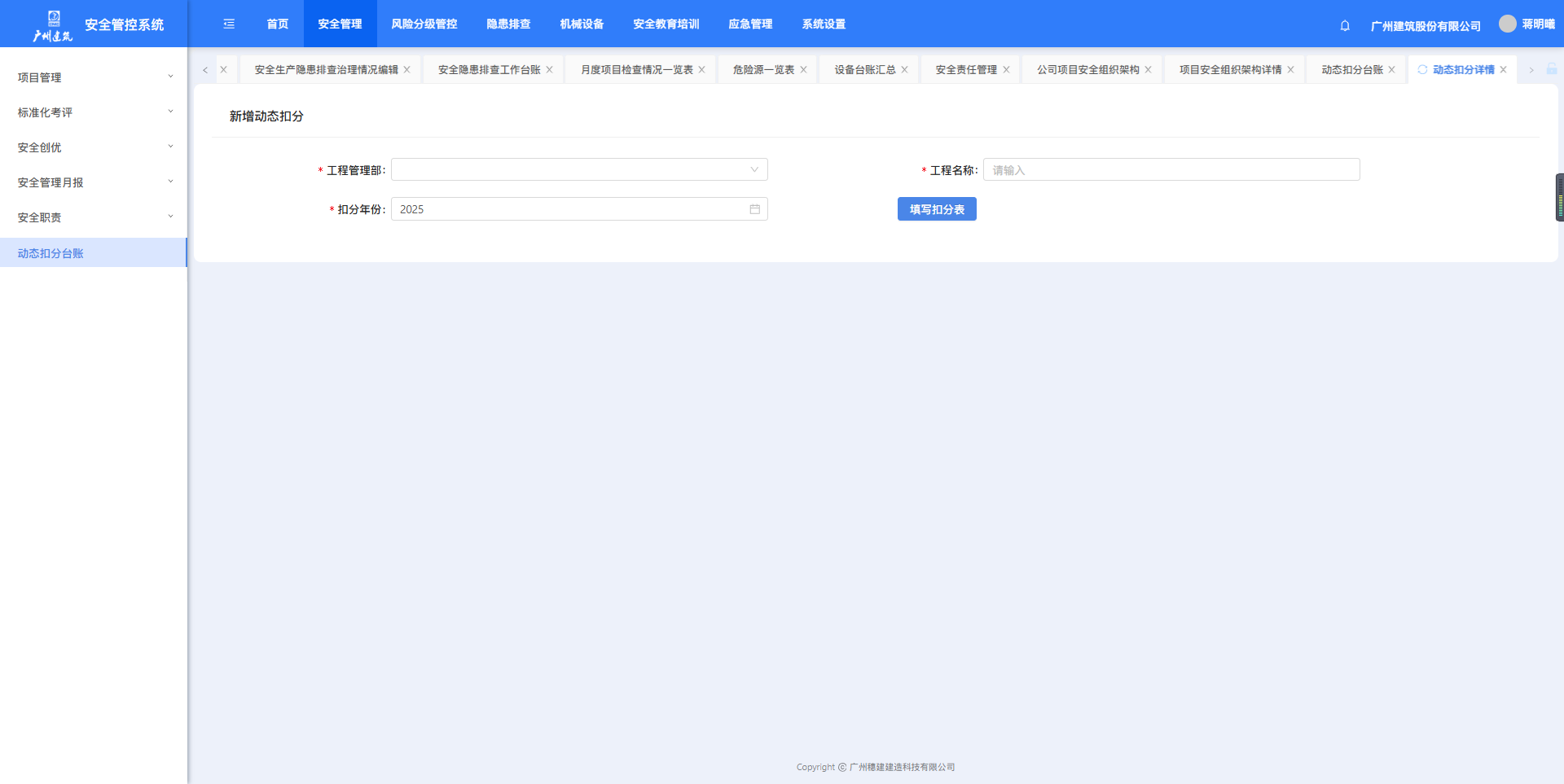Image resolution: width=1564 pixels, height=784 pixels.
Task: Close the 动态扣分详情 tab
Action: coord(1503,70)
